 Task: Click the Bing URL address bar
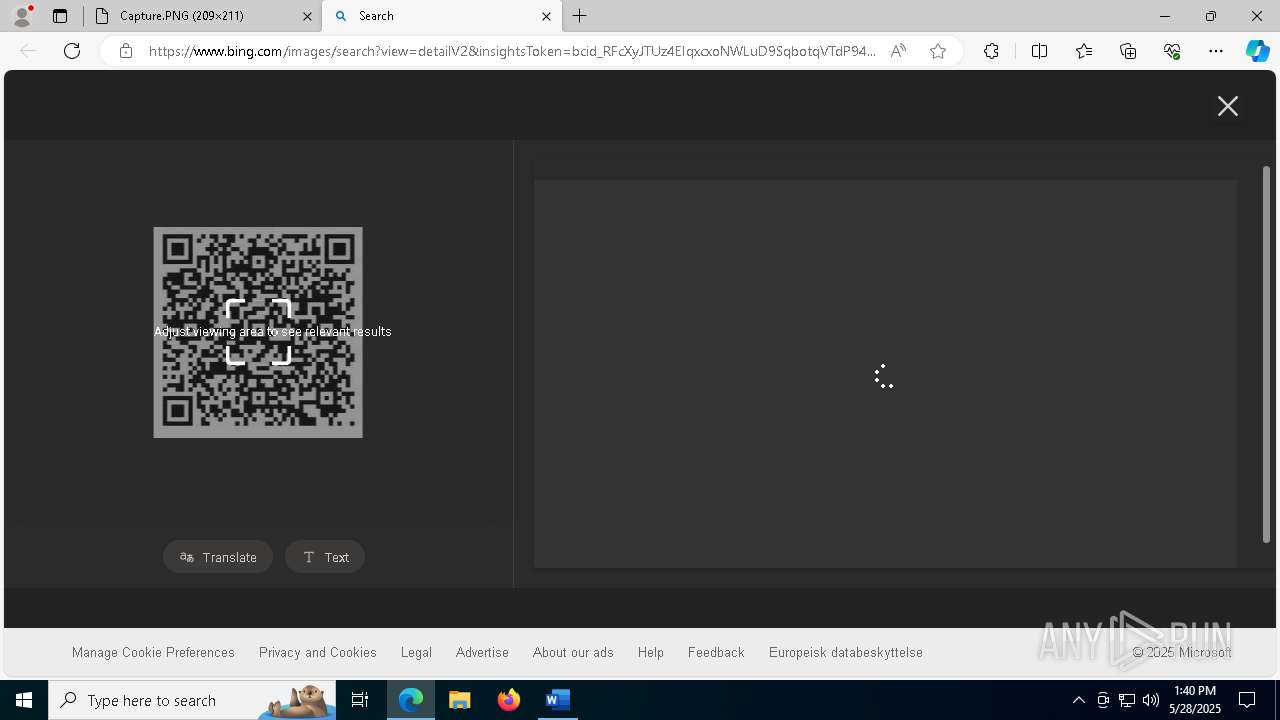coord(512,51)
